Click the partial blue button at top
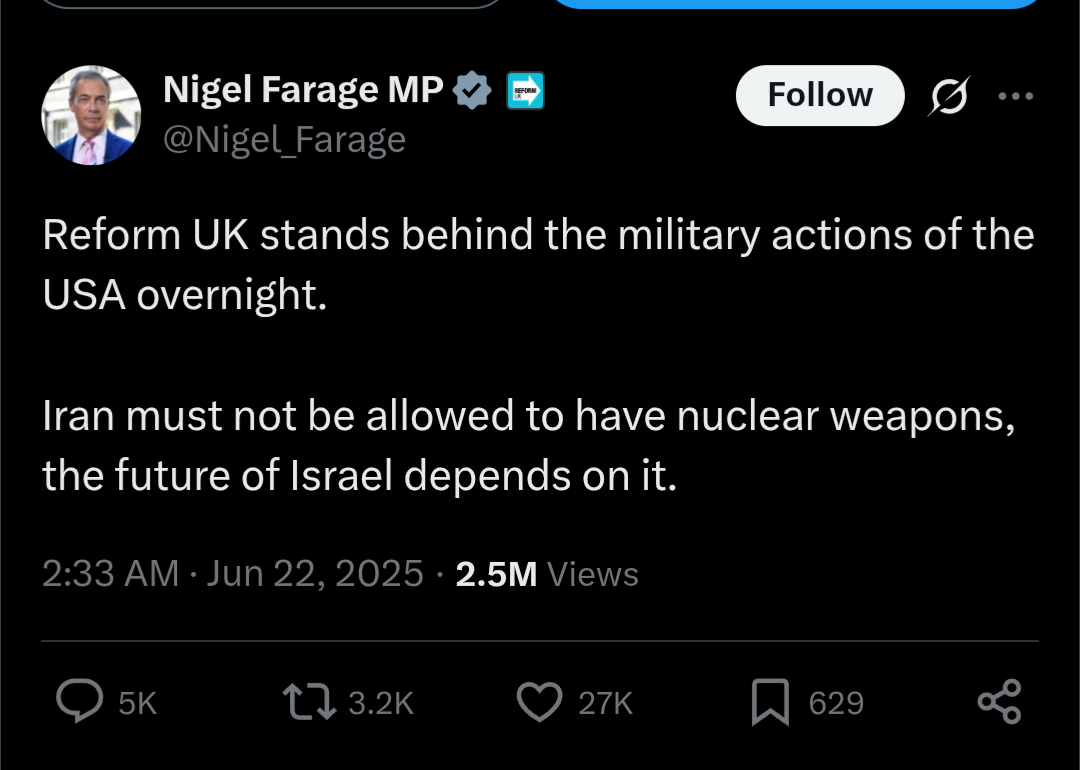The image size is (1080, 770). 797,4
